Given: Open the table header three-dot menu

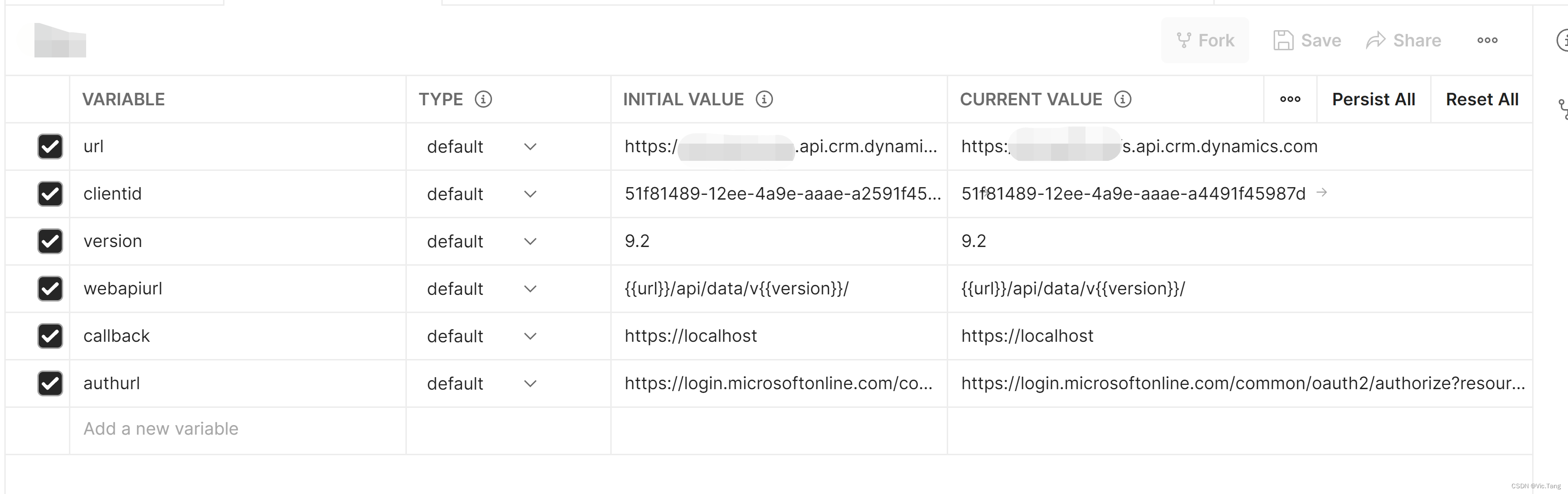Looking at the screenshot, I should (1290, 99).
